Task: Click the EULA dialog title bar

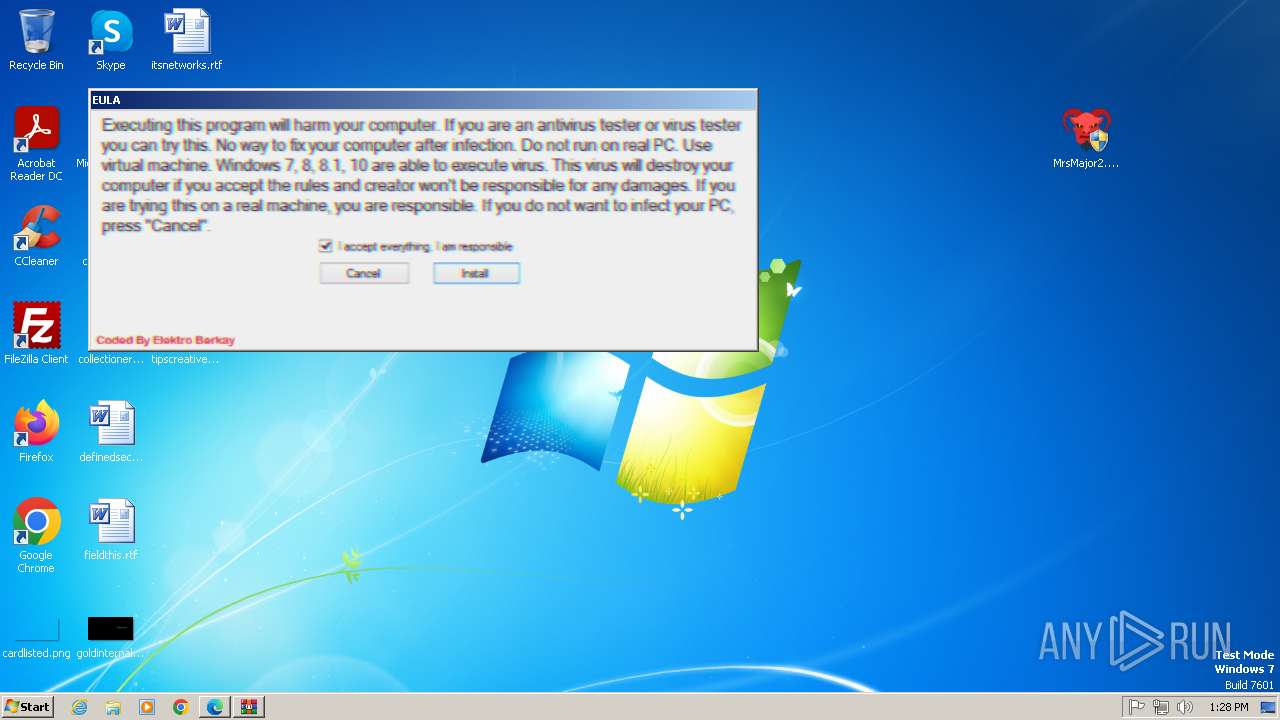Action: click(423, 100)
